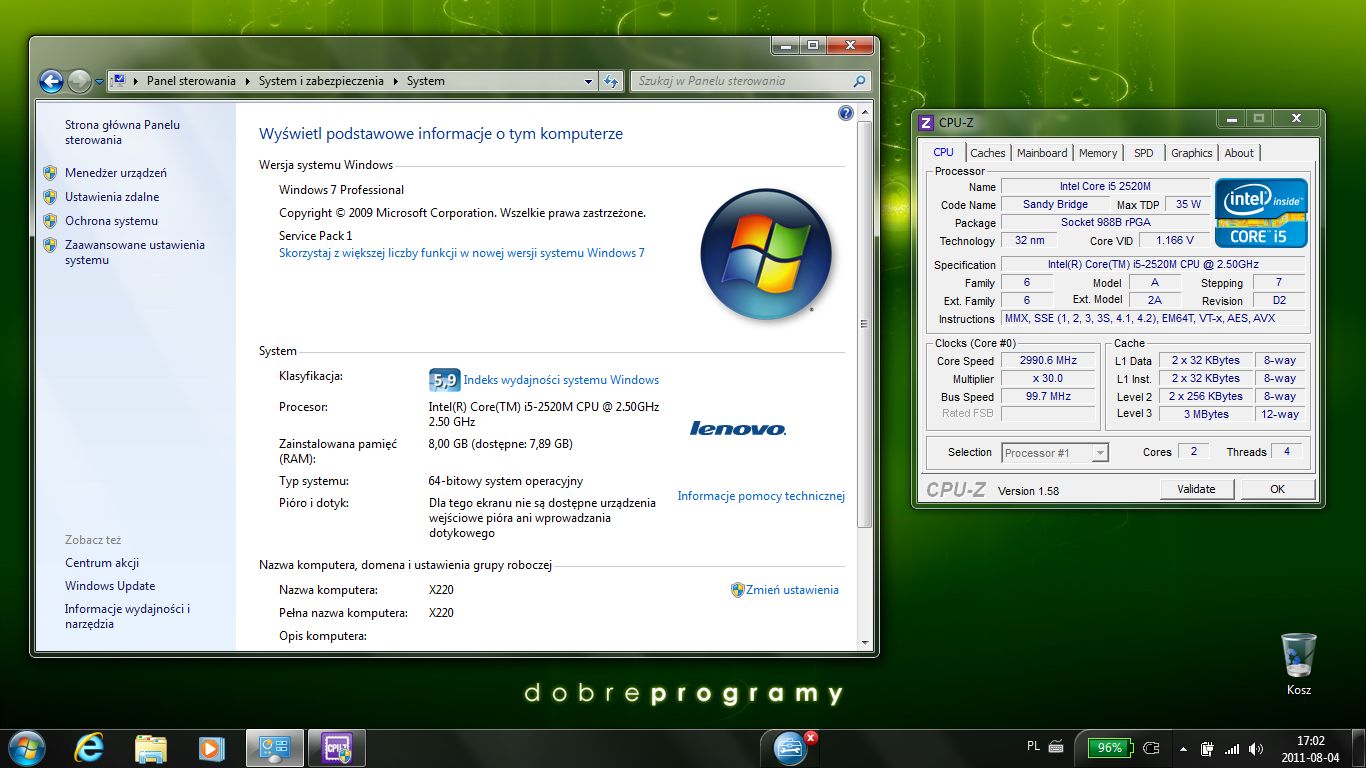
Task: Click the search magnifier icon
Action: pos(859,81)
